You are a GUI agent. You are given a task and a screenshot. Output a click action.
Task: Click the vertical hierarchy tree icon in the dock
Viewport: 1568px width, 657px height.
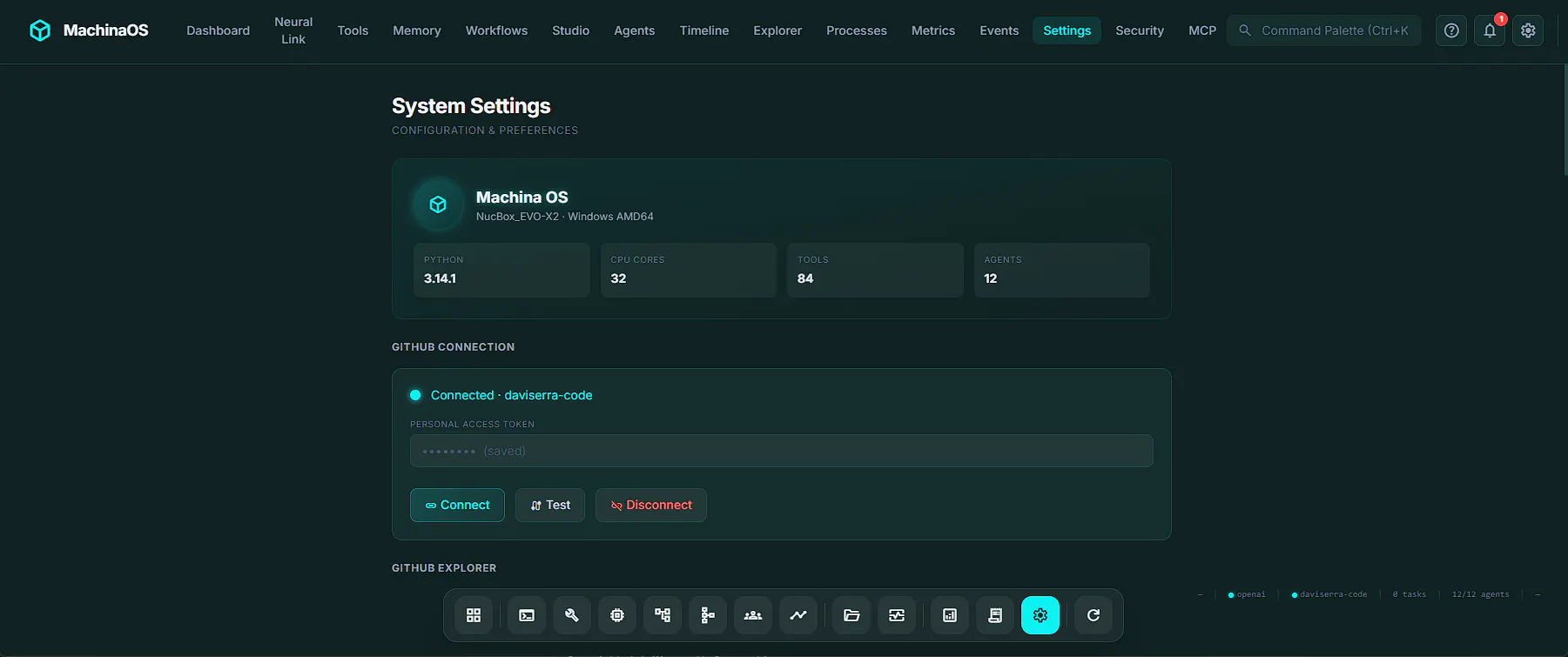coord(708,615)
